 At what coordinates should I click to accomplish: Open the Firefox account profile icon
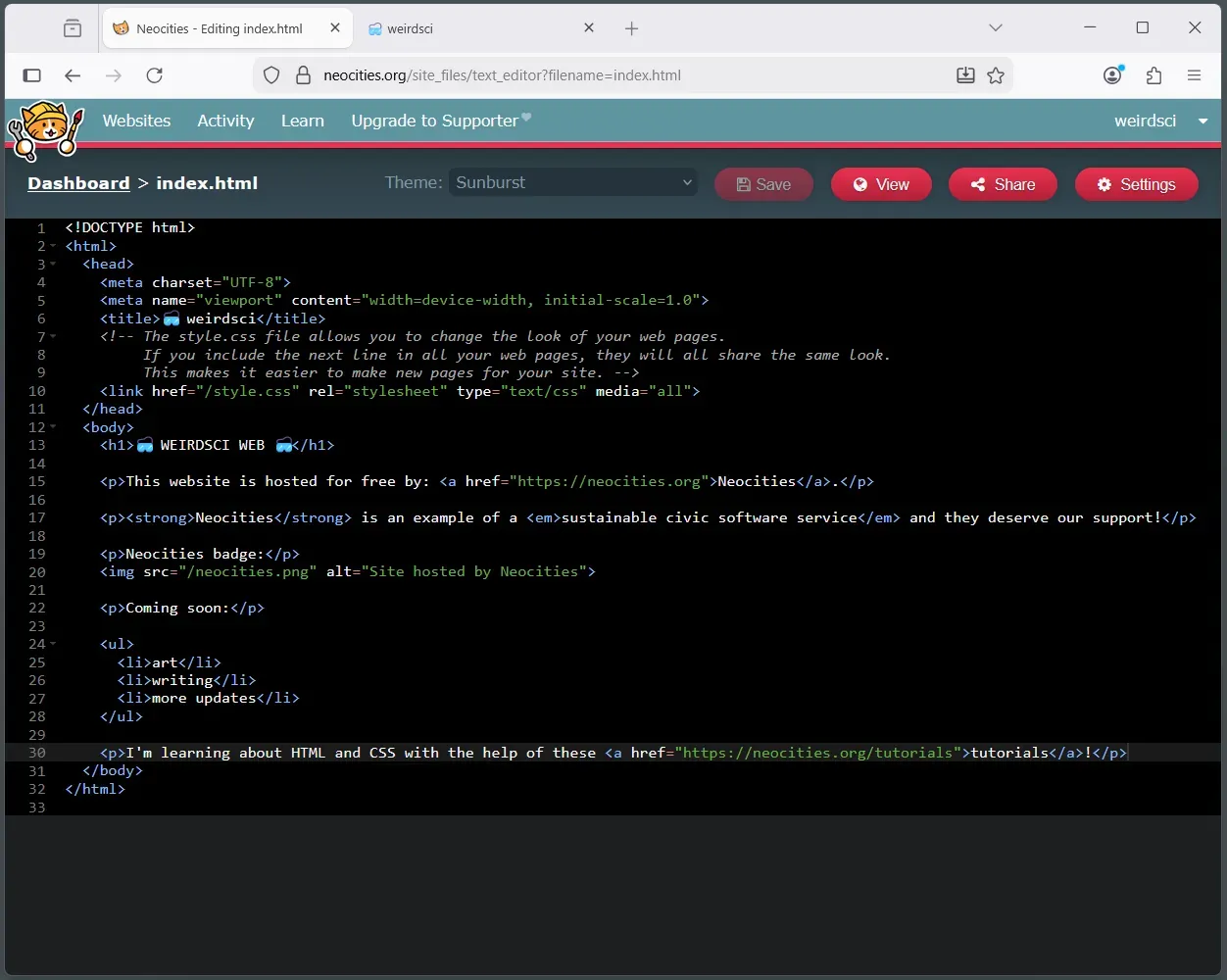pos(1112,75)
